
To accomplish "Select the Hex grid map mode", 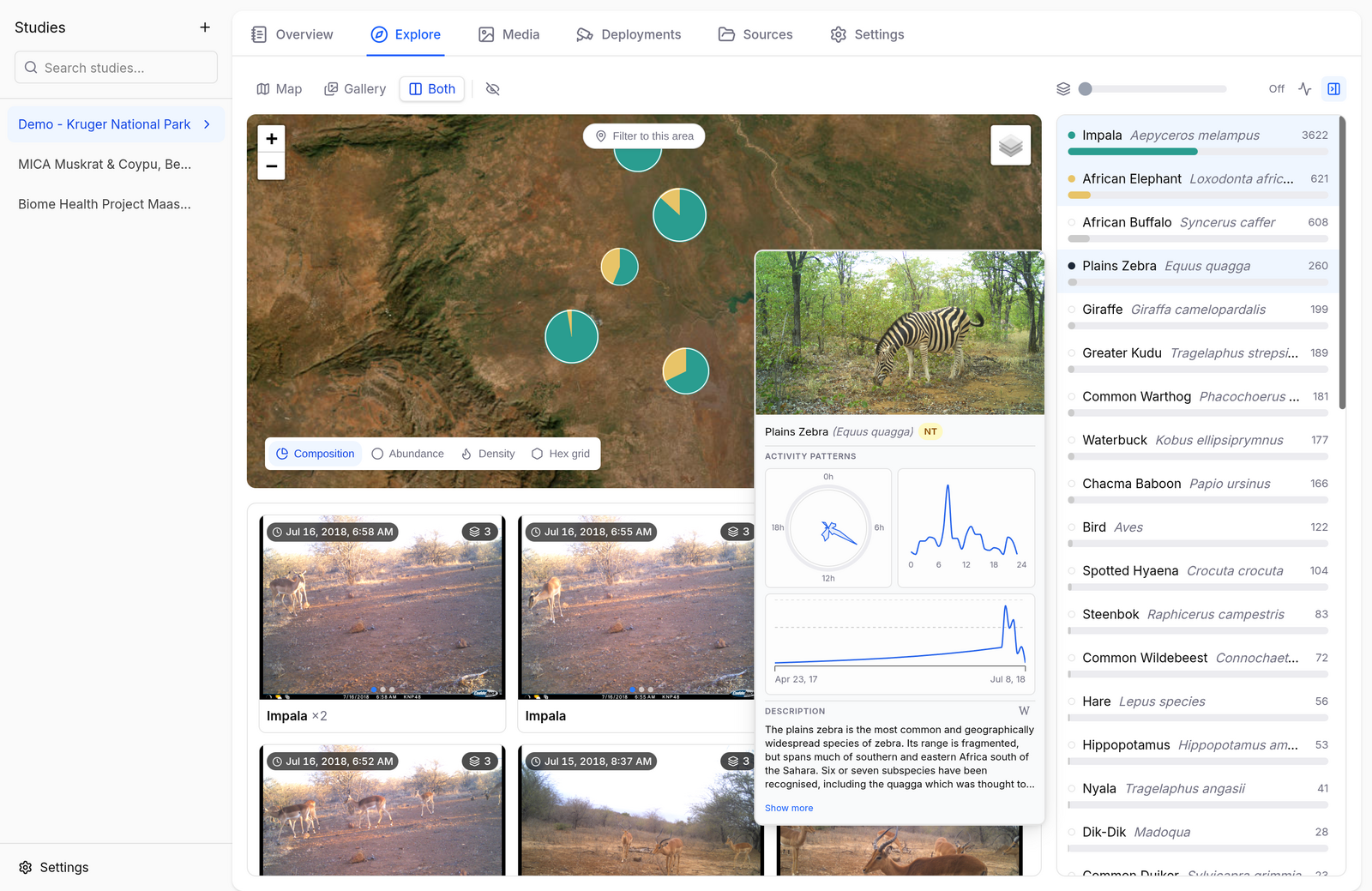I will tap(561, 454).
